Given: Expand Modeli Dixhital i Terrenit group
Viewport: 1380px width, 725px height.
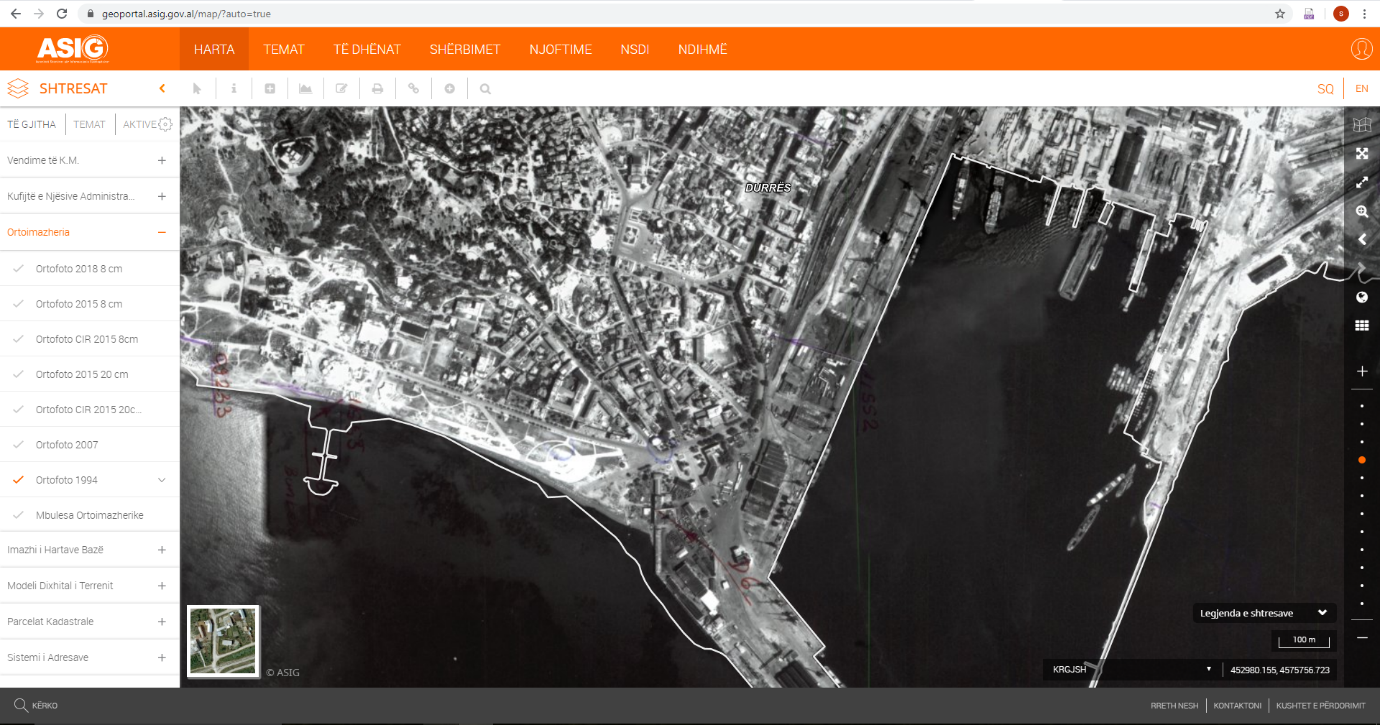Looking at the screenshot, I should tap(161, 586).
